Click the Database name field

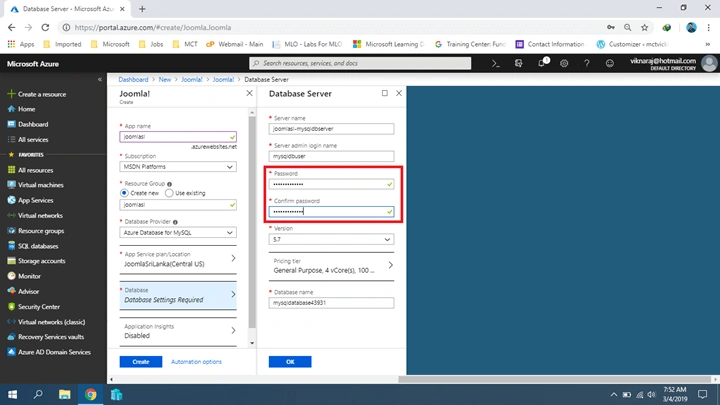point(331,303)
